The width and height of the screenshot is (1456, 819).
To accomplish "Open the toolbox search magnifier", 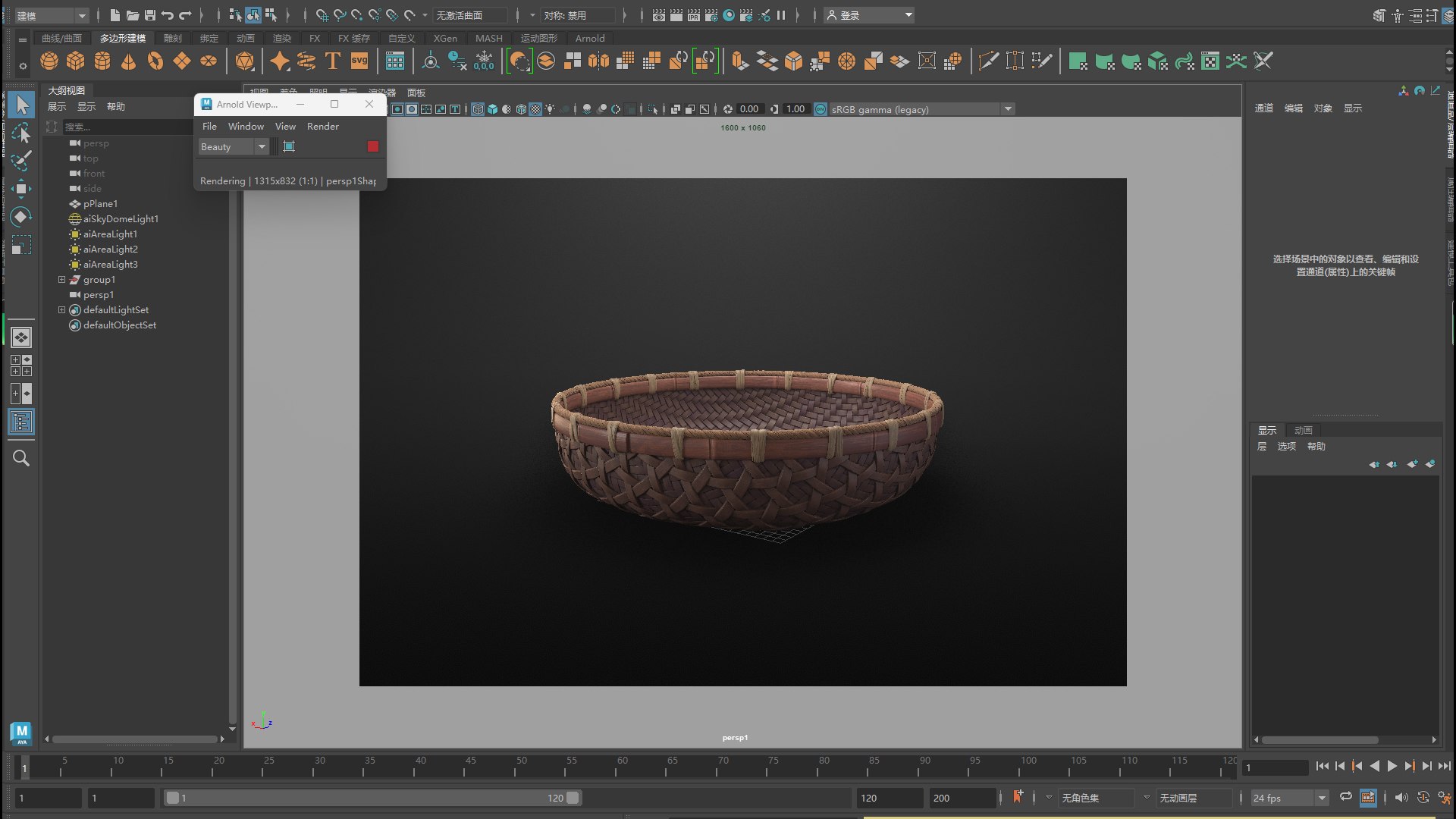I will (21, 459).
